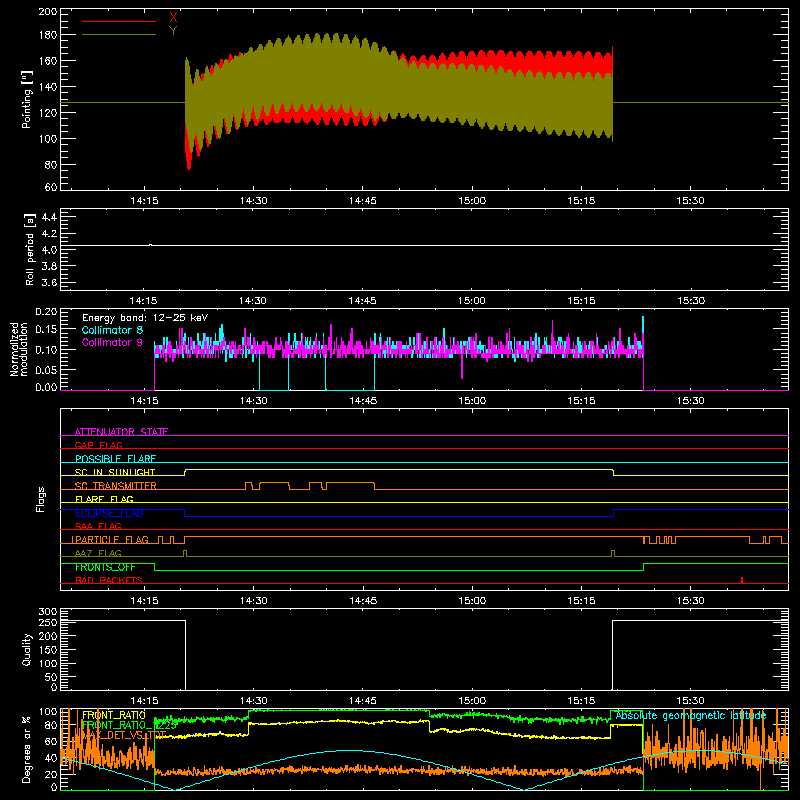Screen dimensions: 800x800
Task: Click the olive 'Y' legend label
Action: coord(173,31)
